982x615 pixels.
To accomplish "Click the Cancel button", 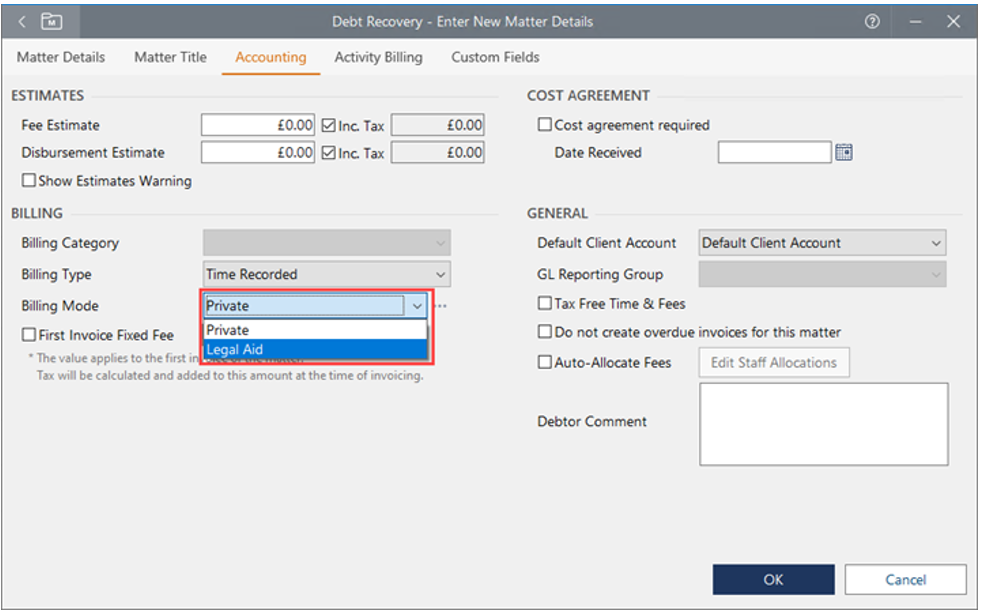I will click(x=905, y=580).
